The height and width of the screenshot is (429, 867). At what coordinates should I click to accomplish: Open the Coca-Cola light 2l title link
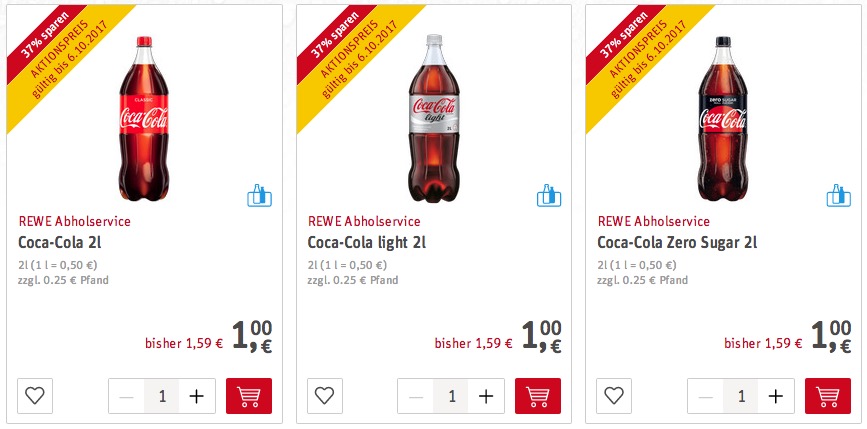(366, 242)
